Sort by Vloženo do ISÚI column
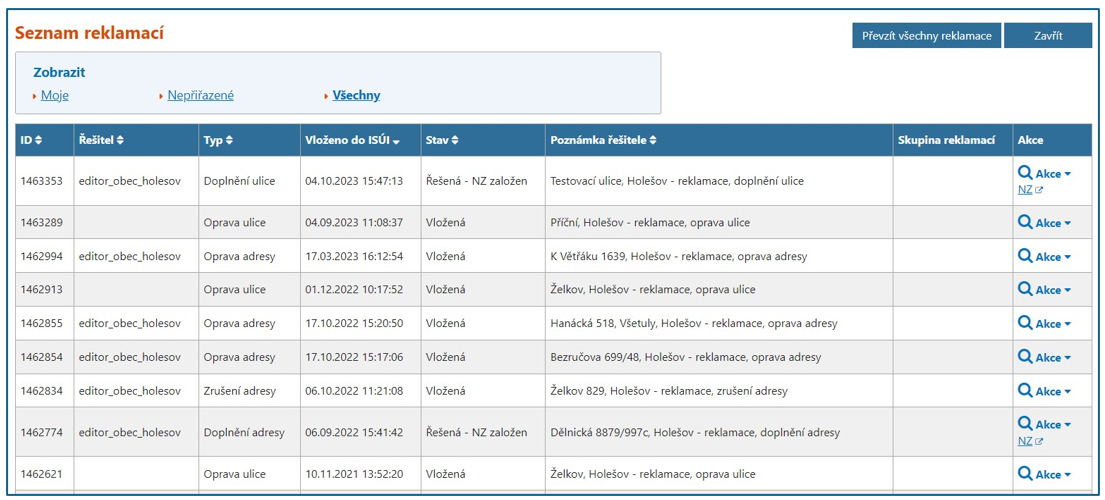The width and height of the screenshot is (1105, 500). [x=352, y=141]
